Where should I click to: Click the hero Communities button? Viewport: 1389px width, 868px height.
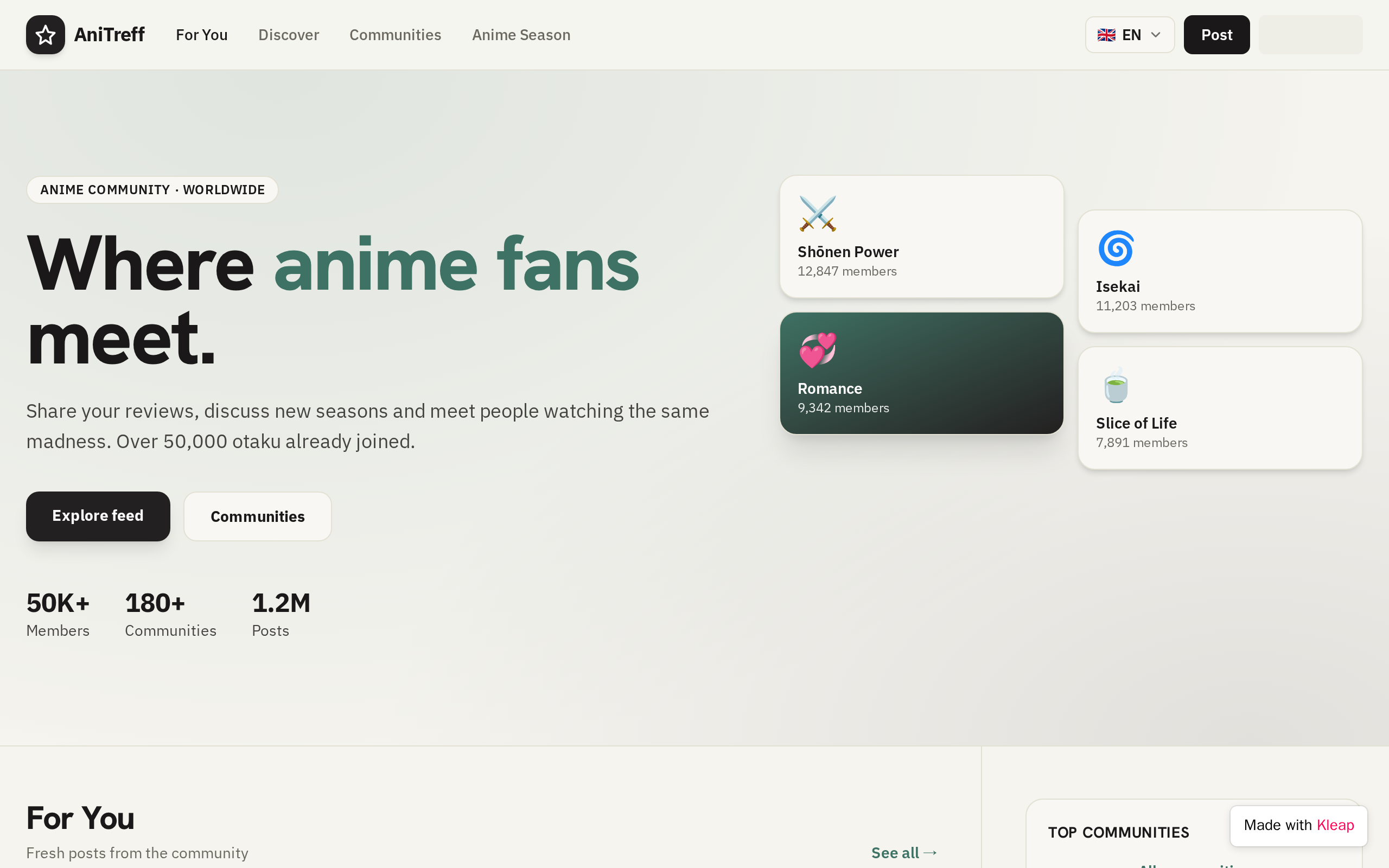(258, 516)
